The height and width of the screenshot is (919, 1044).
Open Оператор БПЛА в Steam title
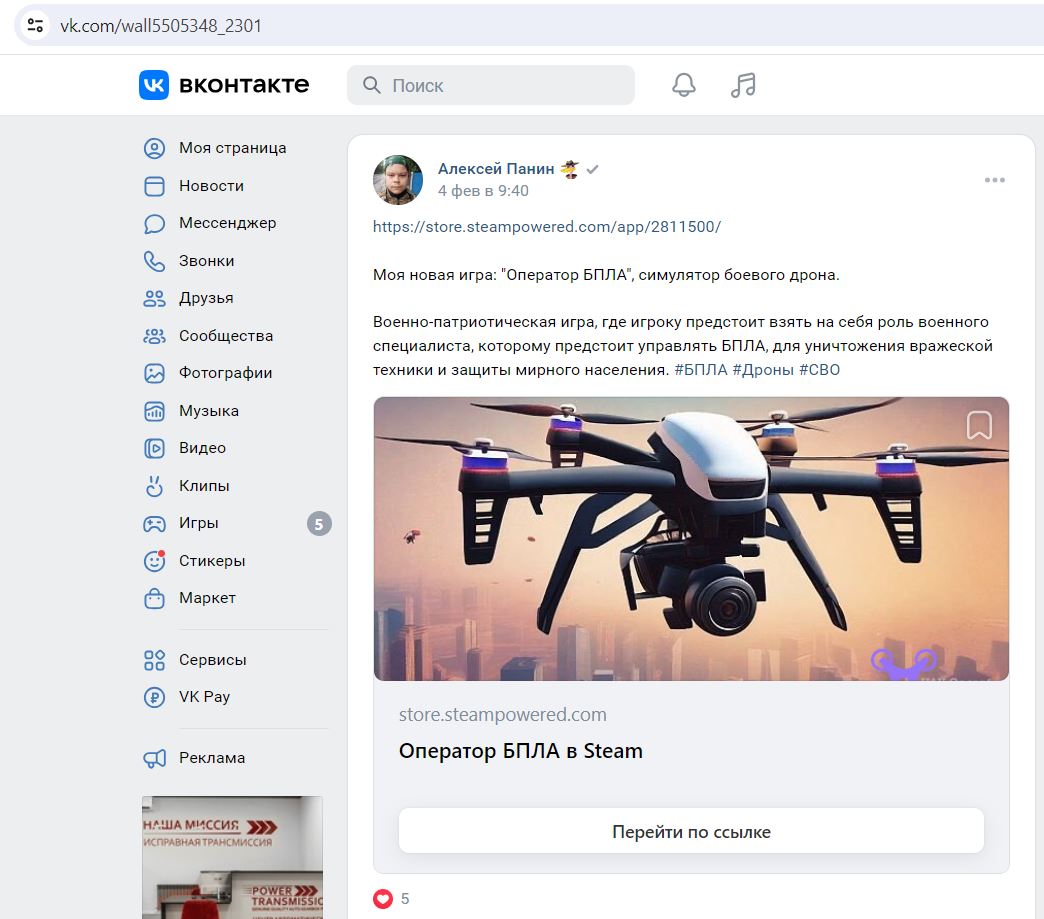coord(521,751)
